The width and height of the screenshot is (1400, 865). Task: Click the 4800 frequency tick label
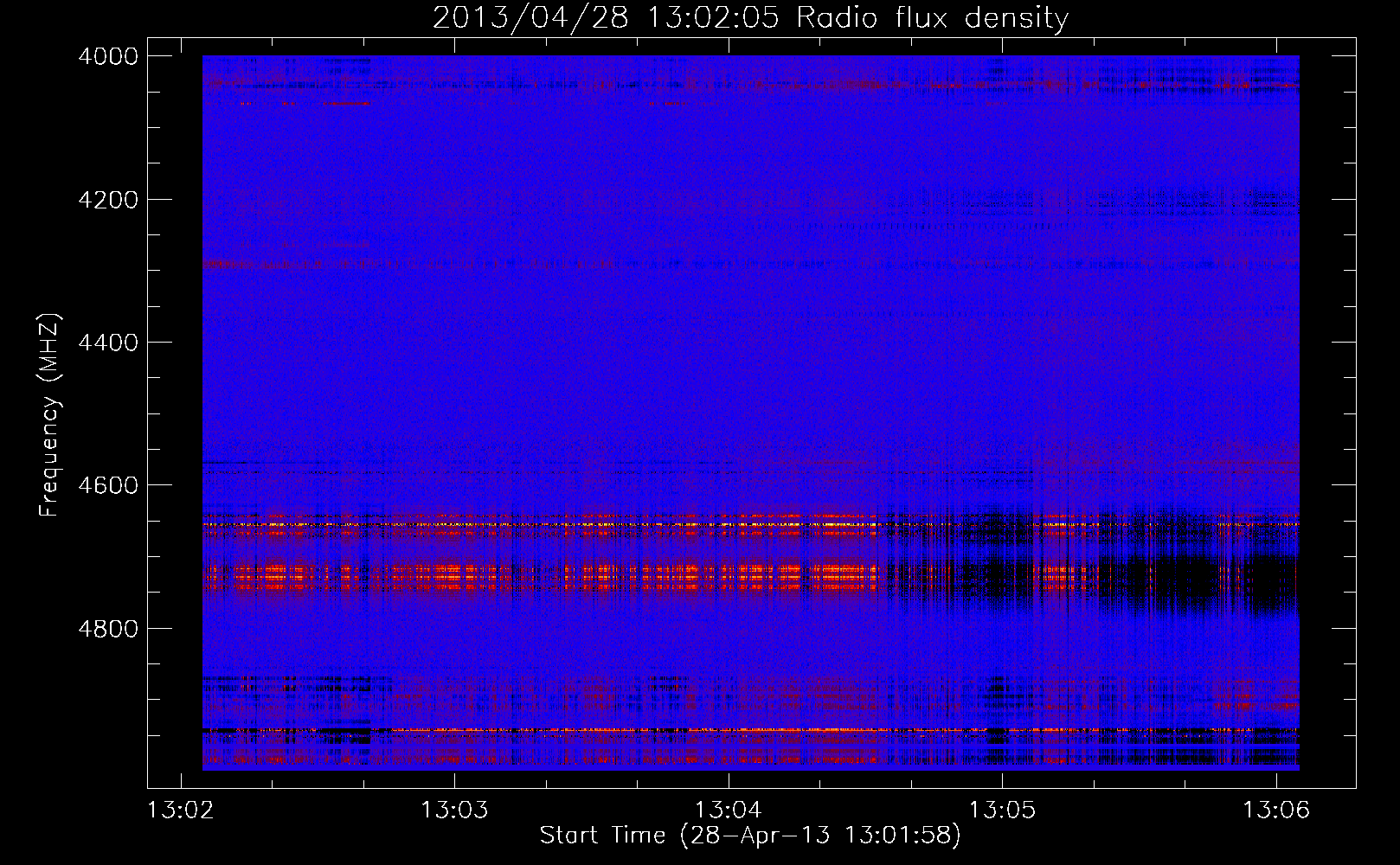(x=108, y=629)
